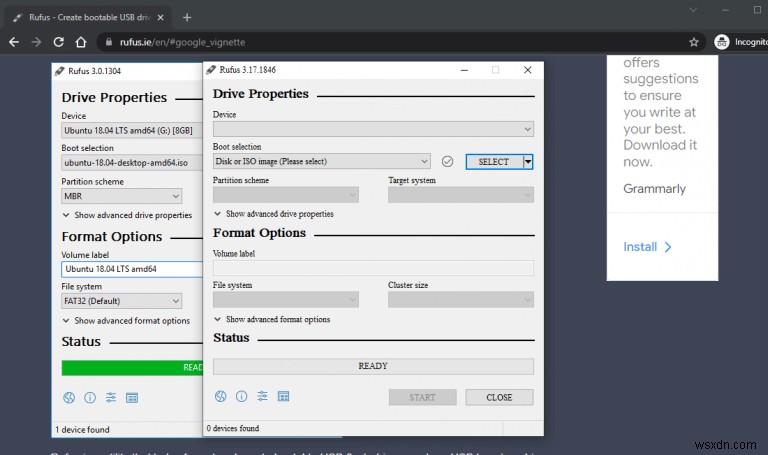The image size is (768, 455).
Task: Open the log icon in Rufus 3.17
Action: point(284,396)
